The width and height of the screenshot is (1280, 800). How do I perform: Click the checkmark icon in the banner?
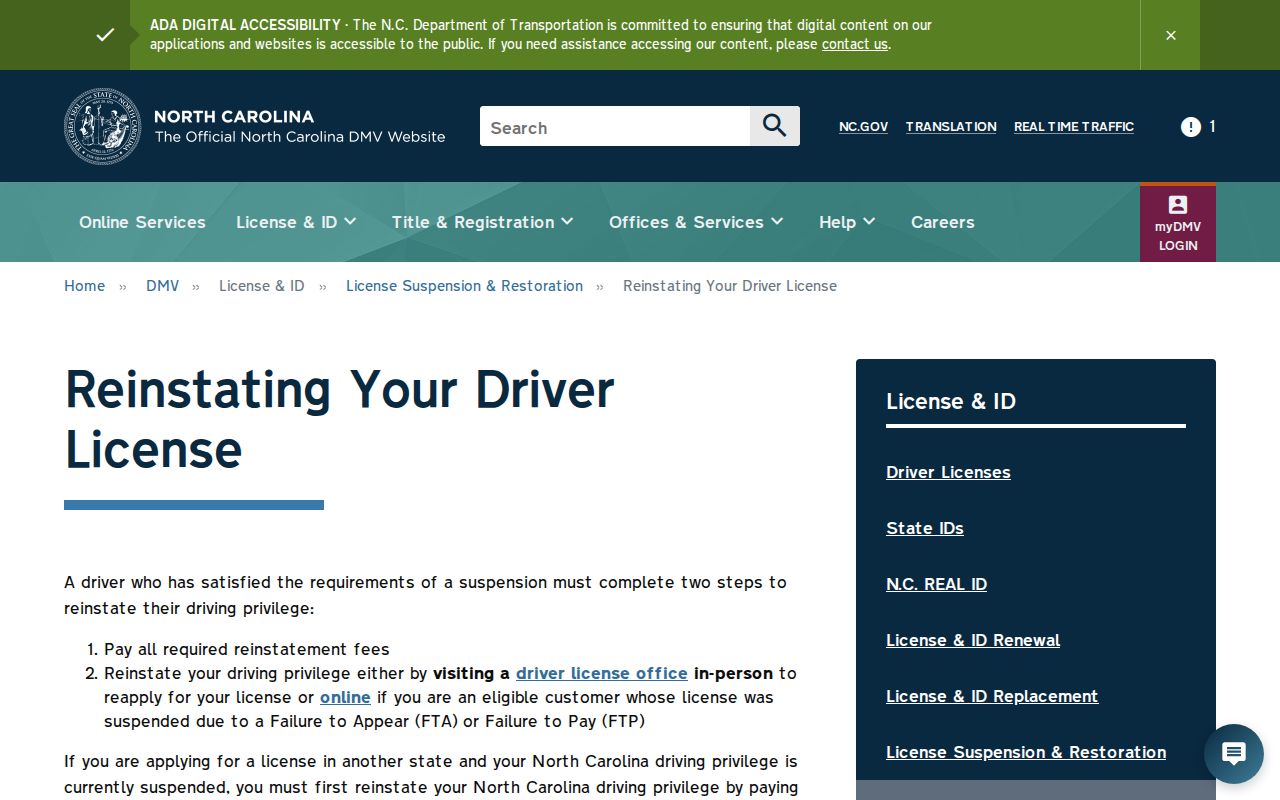105,35
